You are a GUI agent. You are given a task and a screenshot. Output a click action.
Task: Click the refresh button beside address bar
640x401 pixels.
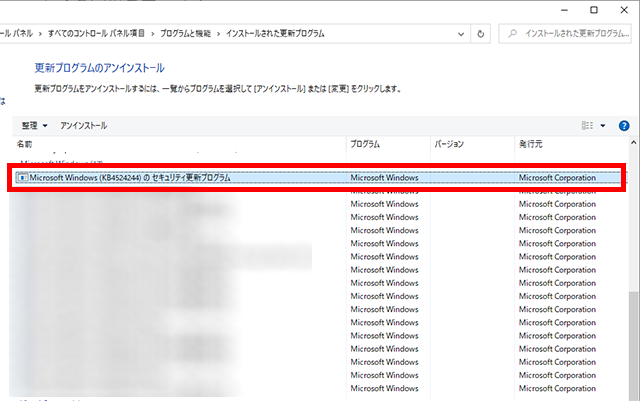[x=482, y=34]
